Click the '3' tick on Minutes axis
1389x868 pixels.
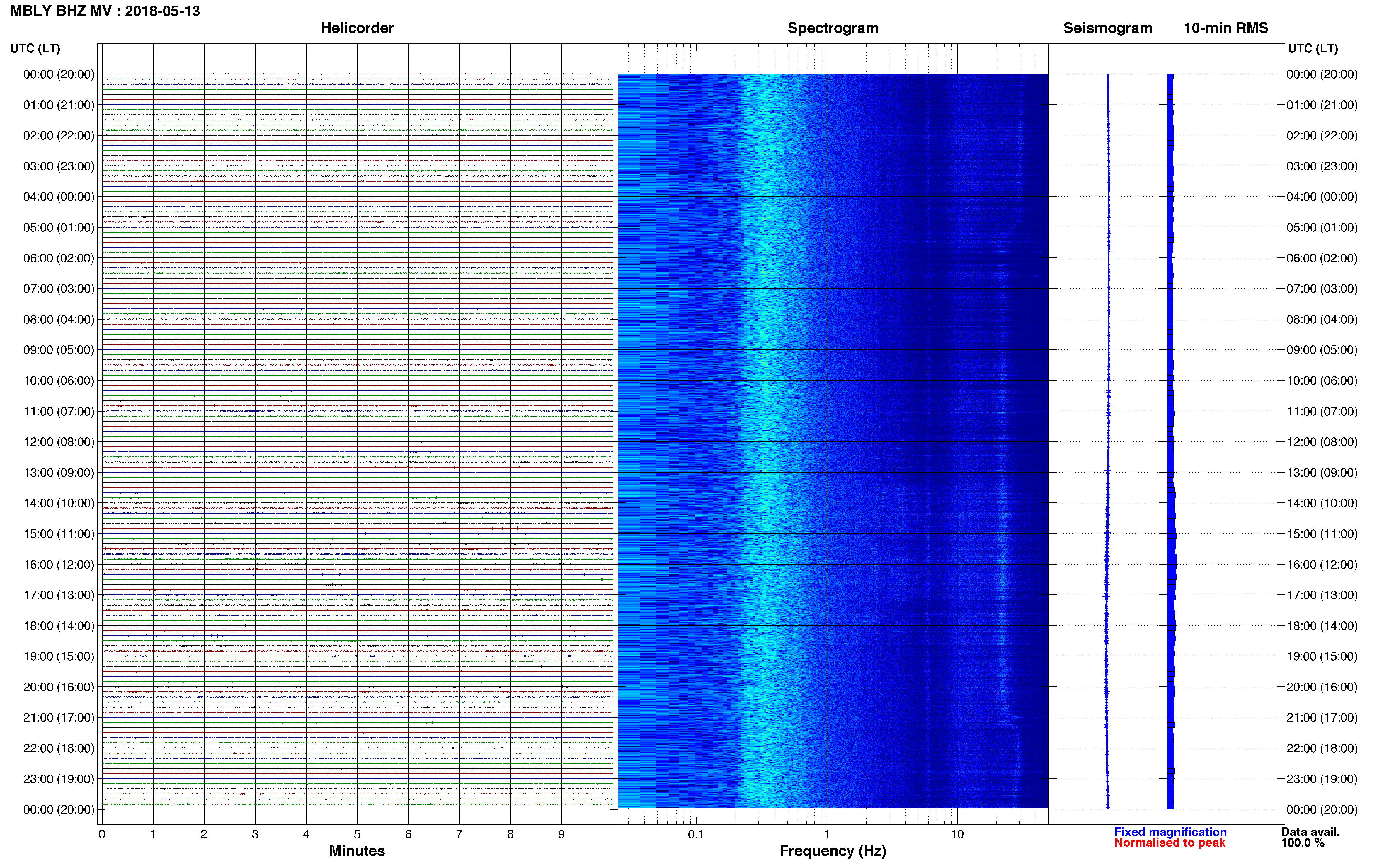pyautogui.click(x=255, y=834)
